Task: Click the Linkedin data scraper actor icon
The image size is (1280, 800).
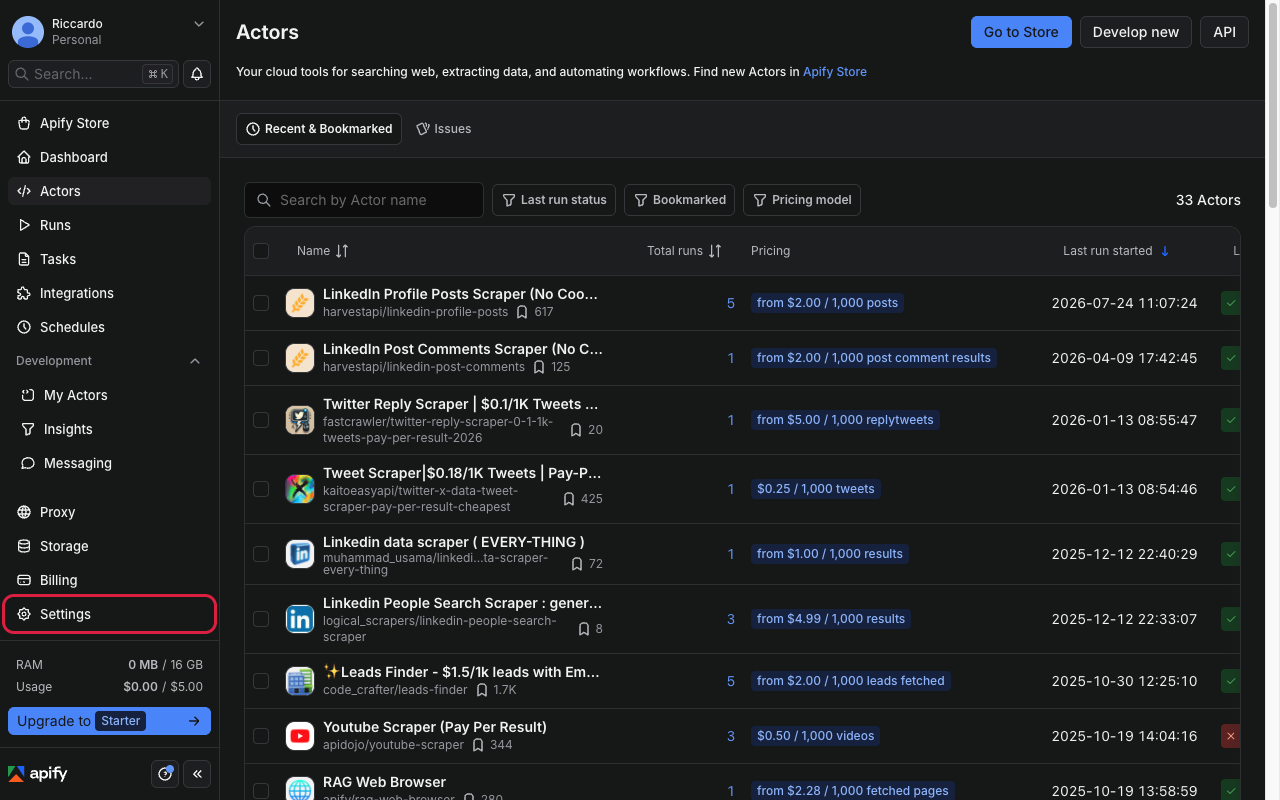Action: [x=300, y=554]
